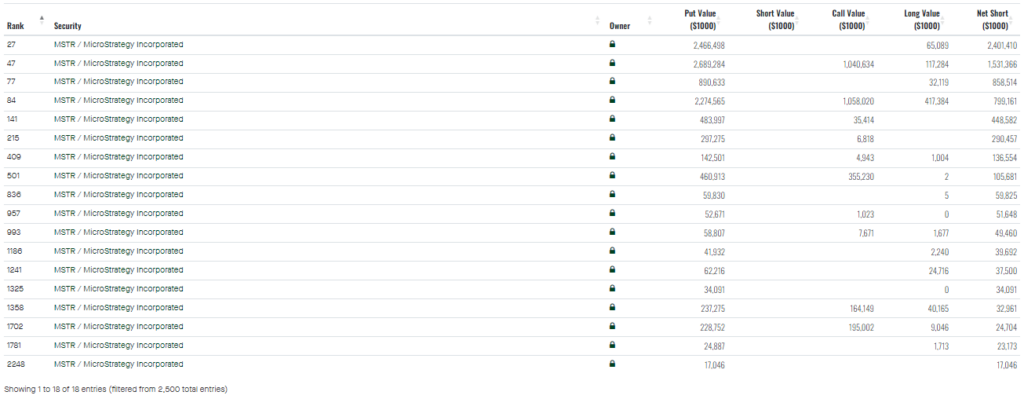Click the lock icon in rank 141 row
The width and height of the screenshot is (1024, 399).
pos(612,120)
